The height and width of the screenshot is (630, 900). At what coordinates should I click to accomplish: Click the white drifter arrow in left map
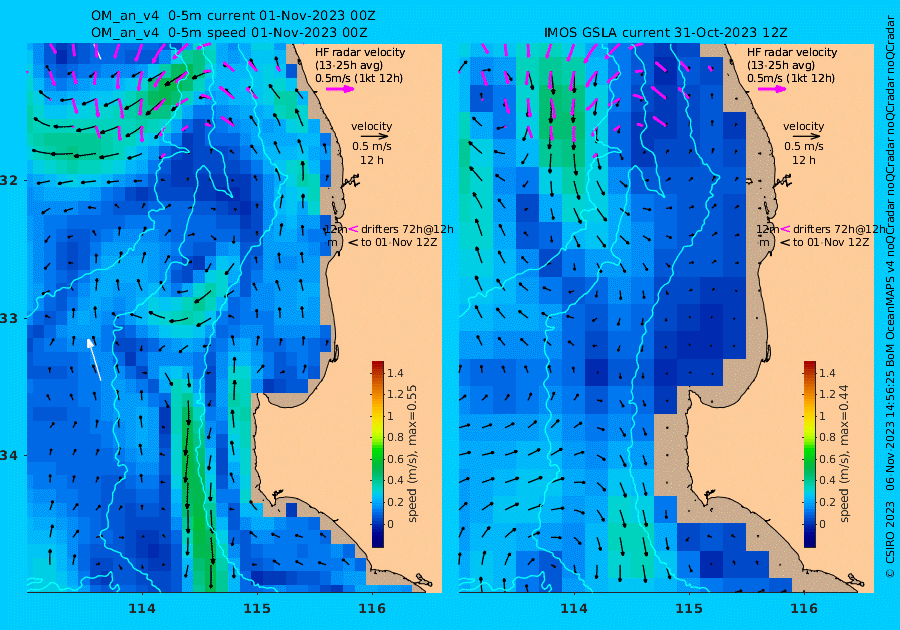pyautogui.click(x=94, y=359)
